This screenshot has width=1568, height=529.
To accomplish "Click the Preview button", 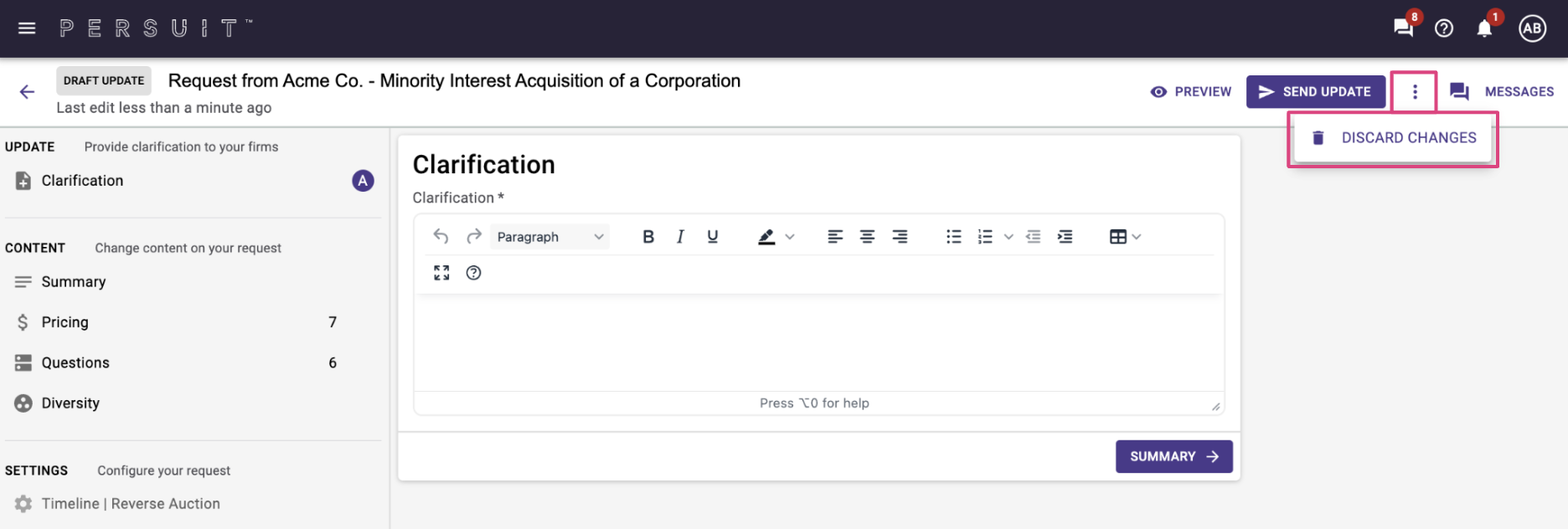I will pyautogui.click(x=1191, y=92).
